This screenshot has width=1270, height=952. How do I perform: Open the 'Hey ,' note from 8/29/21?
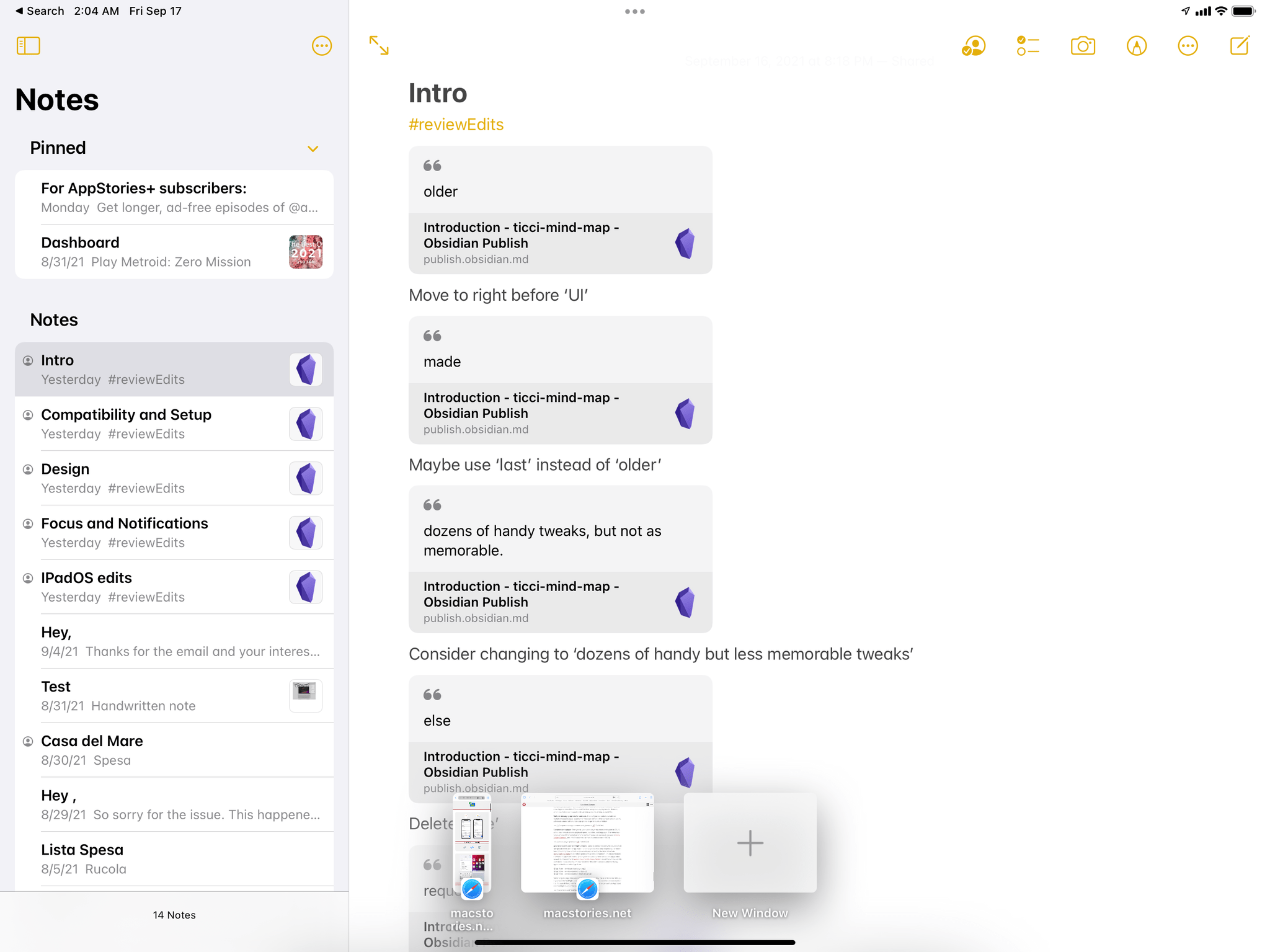click(x=174, y=804)
